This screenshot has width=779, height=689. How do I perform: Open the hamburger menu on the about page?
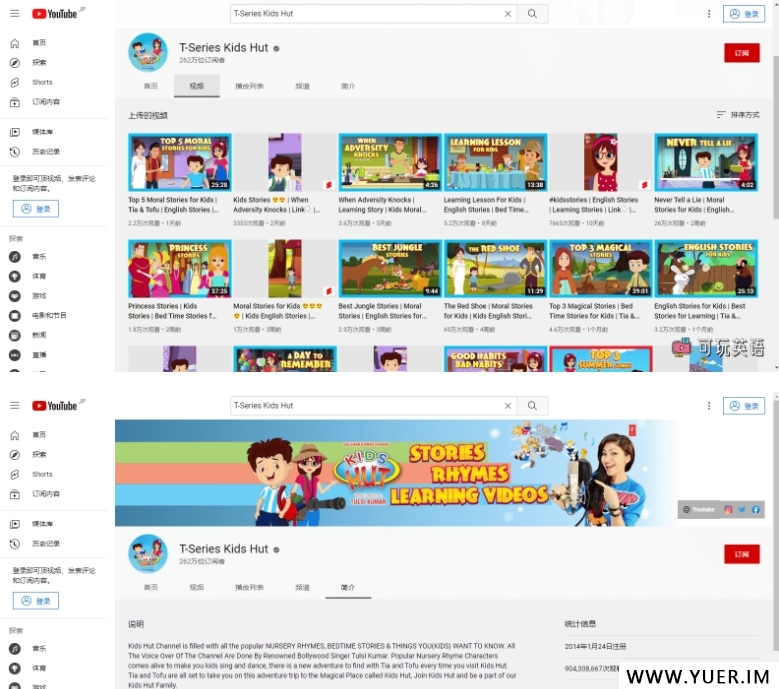tap(15, 405)
